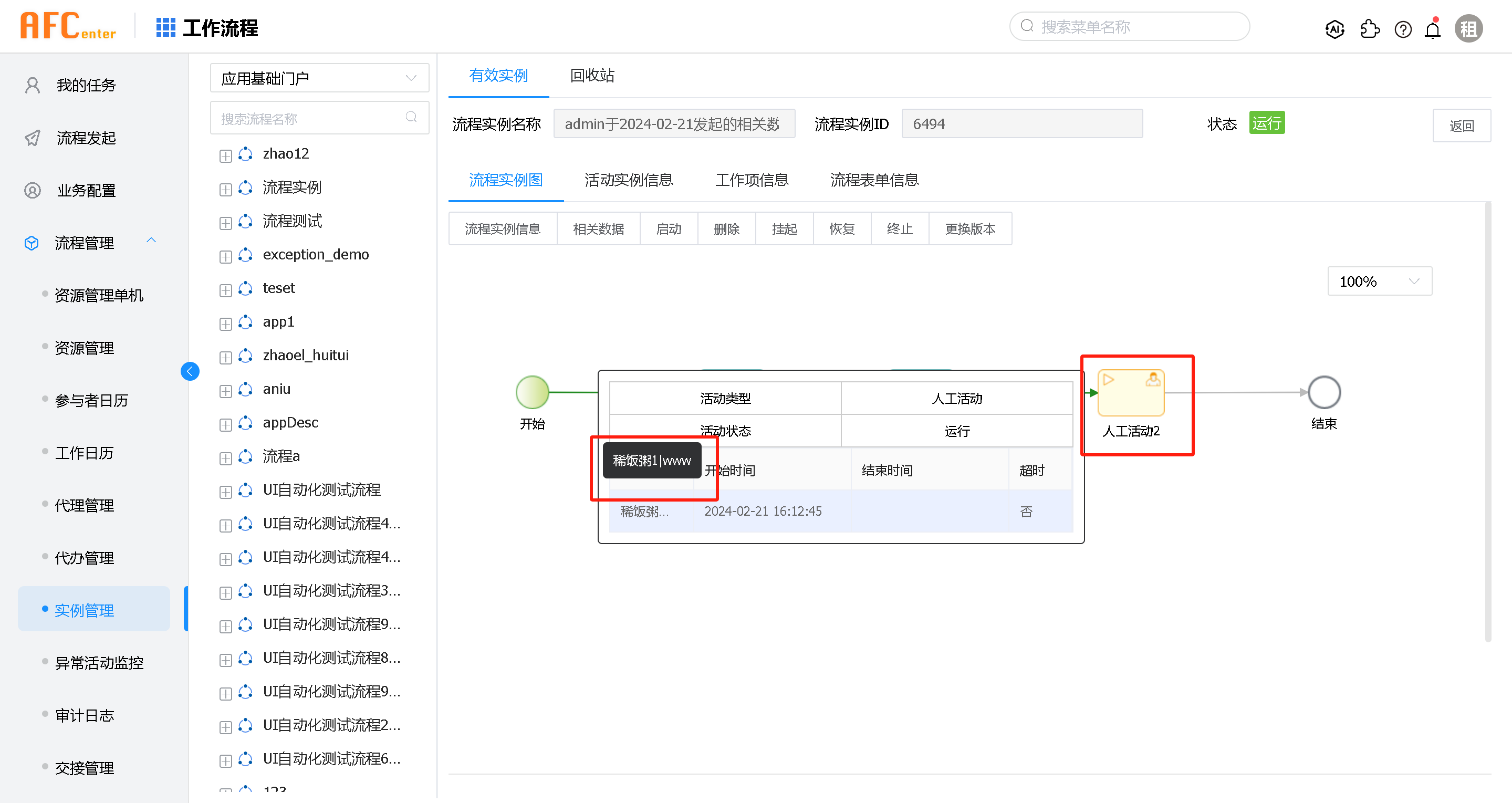
Task: Click the grid icon beside 工作流程 title
Action: pos(165,27)
